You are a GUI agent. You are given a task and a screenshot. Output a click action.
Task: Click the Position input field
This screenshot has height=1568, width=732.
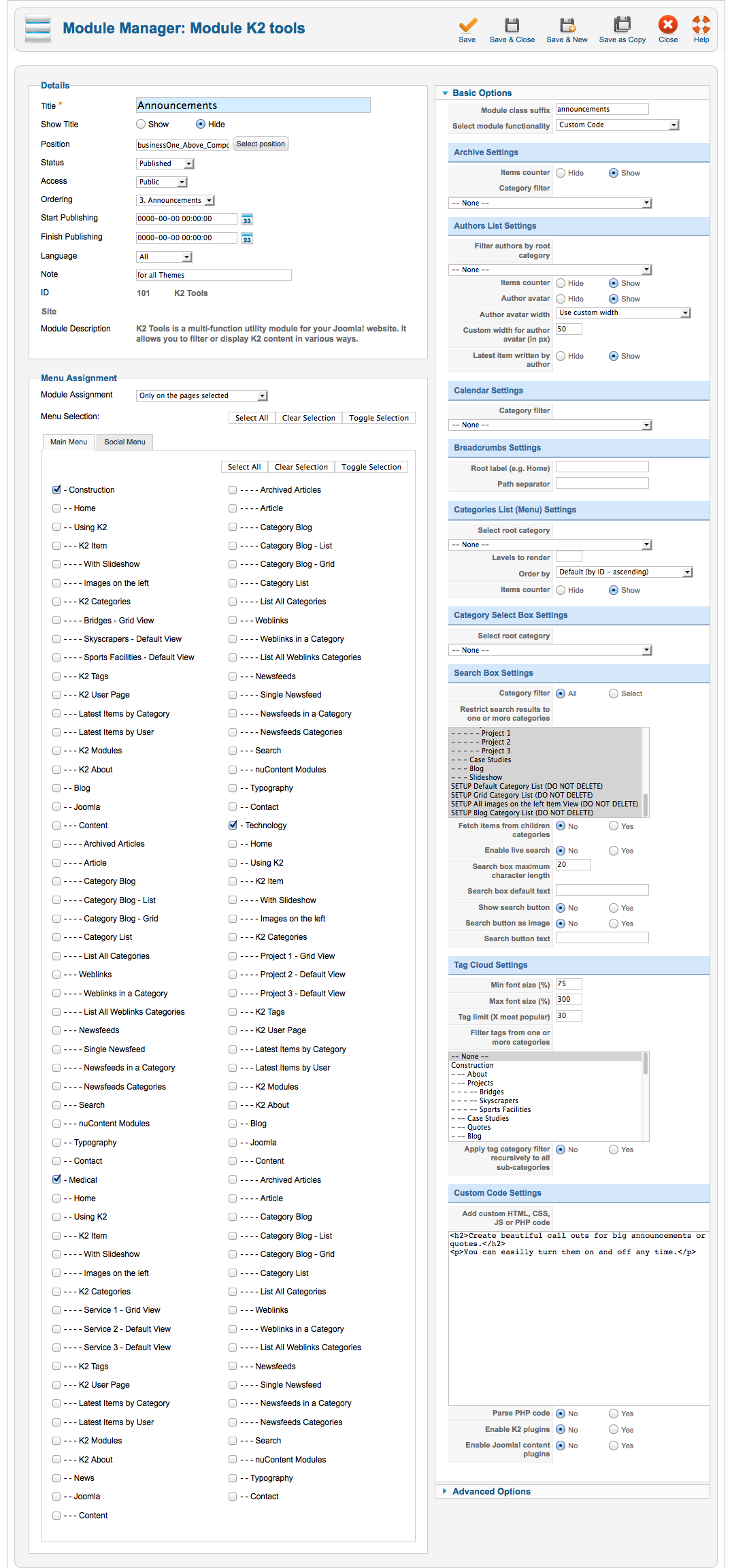[x=182, y=144]
